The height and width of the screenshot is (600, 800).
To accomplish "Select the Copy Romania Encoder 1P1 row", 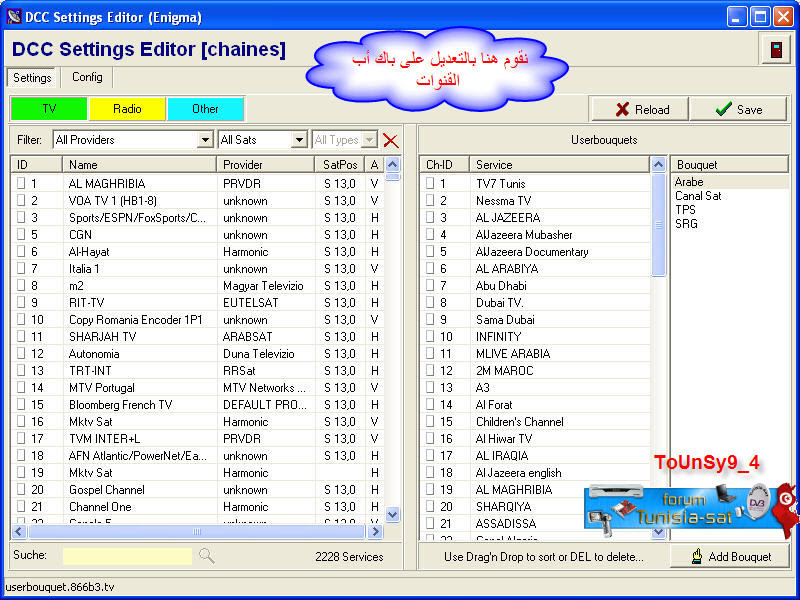I will coord(197,319).
